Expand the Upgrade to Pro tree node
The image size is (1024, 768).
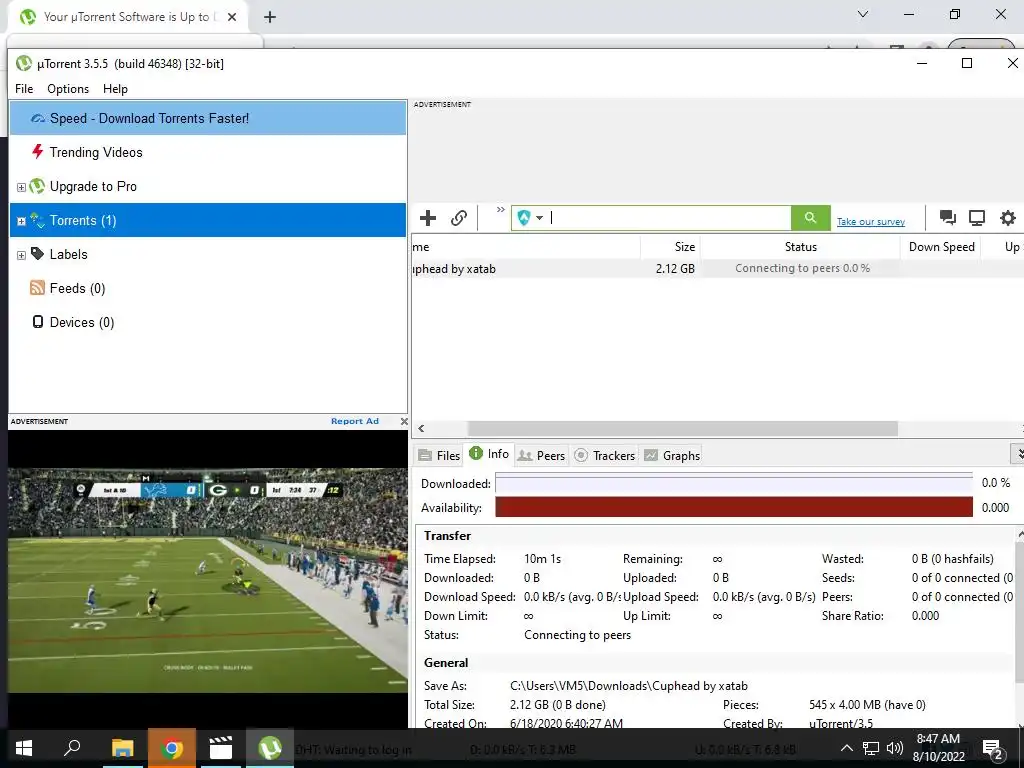coord(21,187)
